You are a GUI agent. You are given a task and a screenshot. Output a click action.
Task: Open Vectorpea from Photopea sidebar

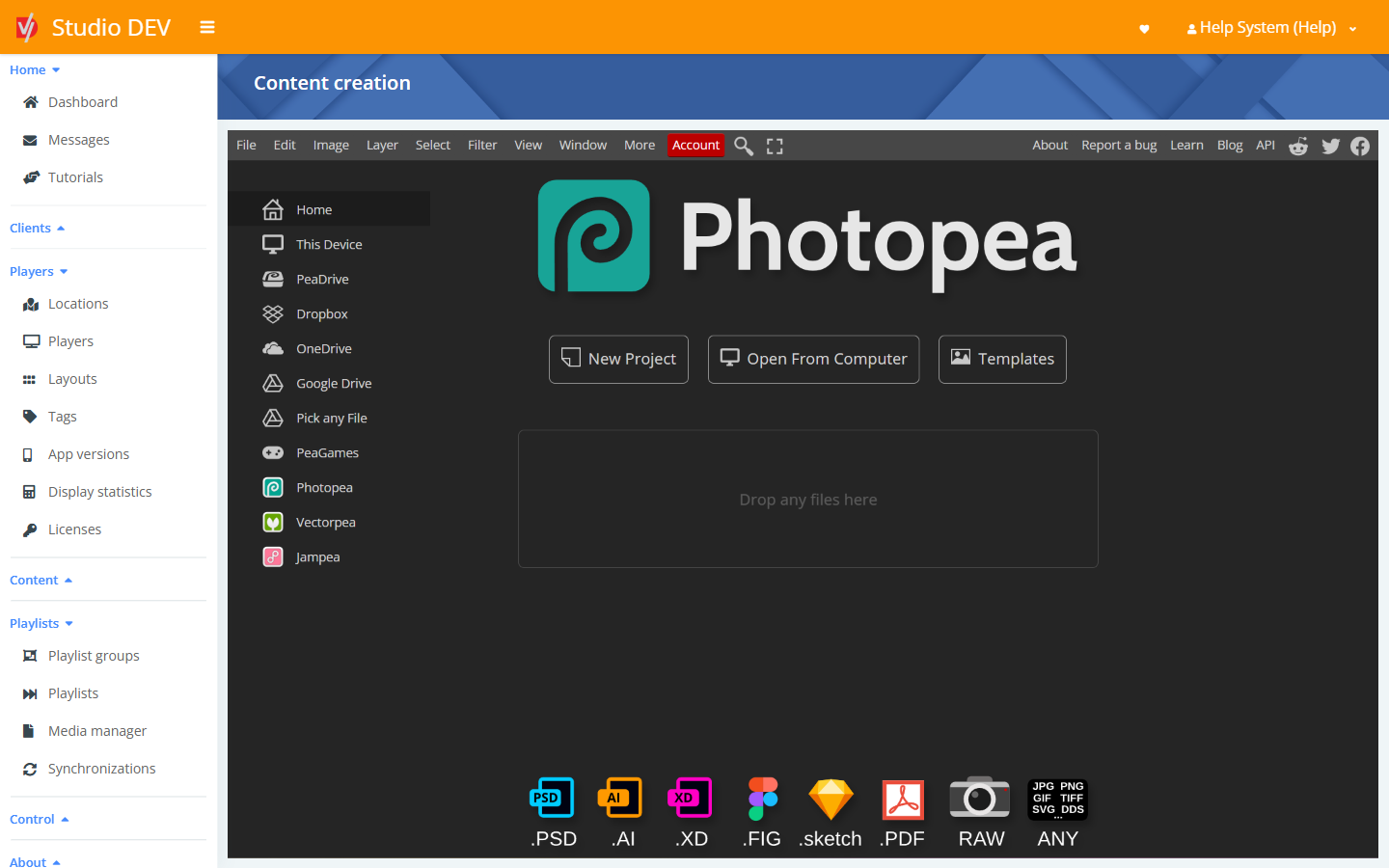(329, 522)
